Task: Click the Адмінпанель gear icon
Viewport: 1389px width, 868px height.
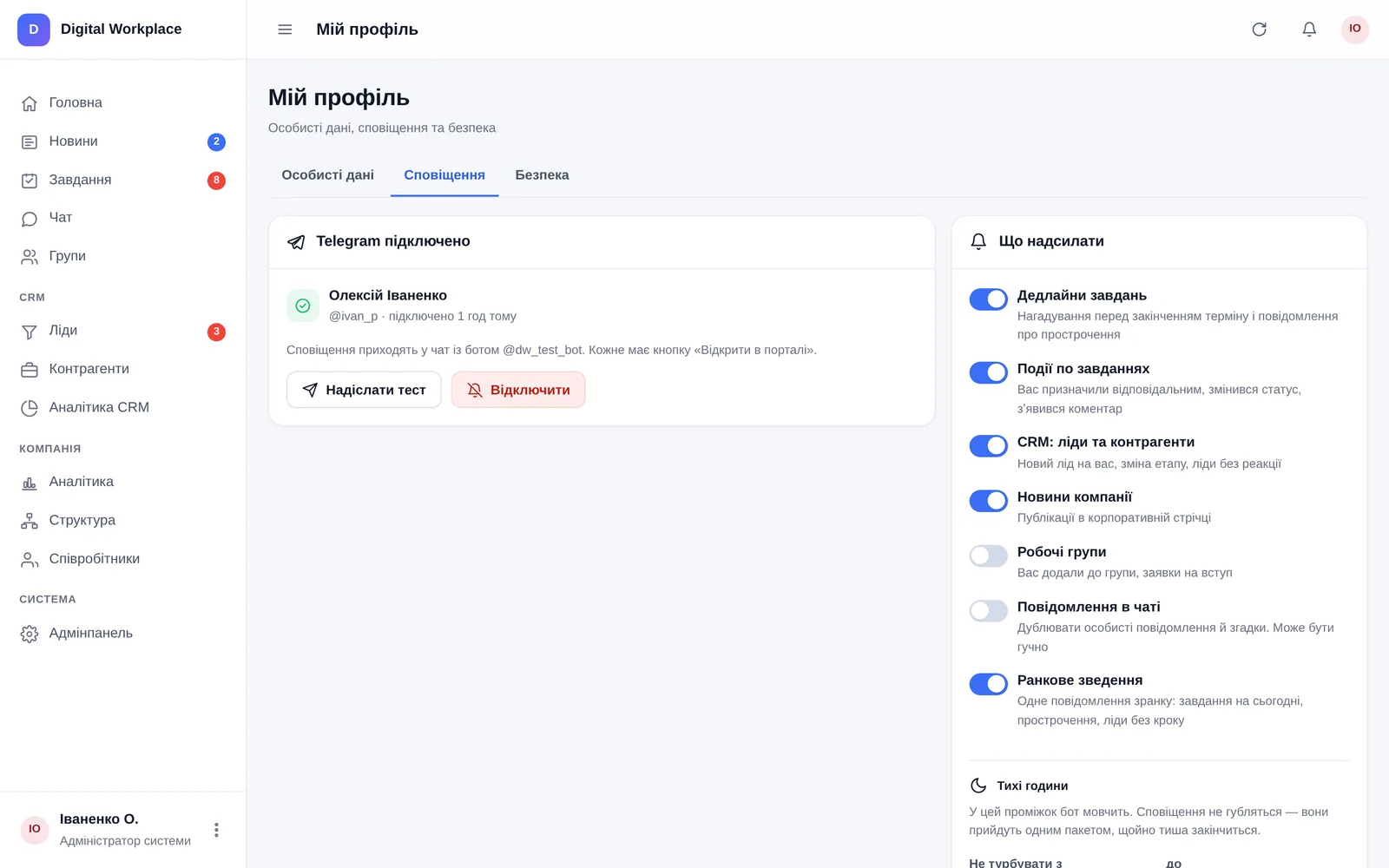Action: coord(30,635)
